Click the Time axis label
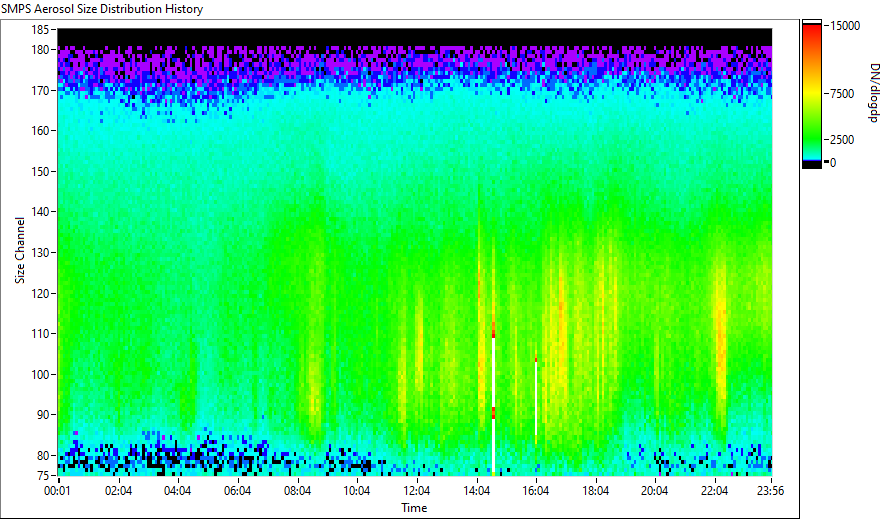The image size is (884, 519). 414,508
